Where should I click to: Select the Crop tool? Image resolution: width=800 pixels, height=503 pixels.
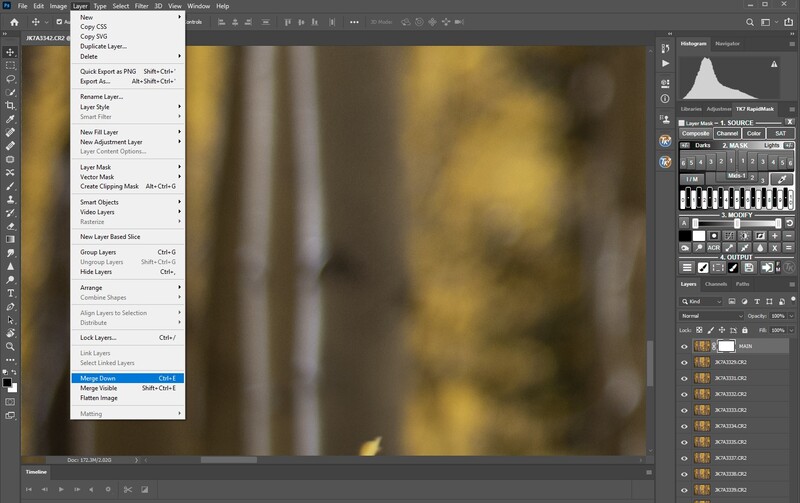[10, 106]
